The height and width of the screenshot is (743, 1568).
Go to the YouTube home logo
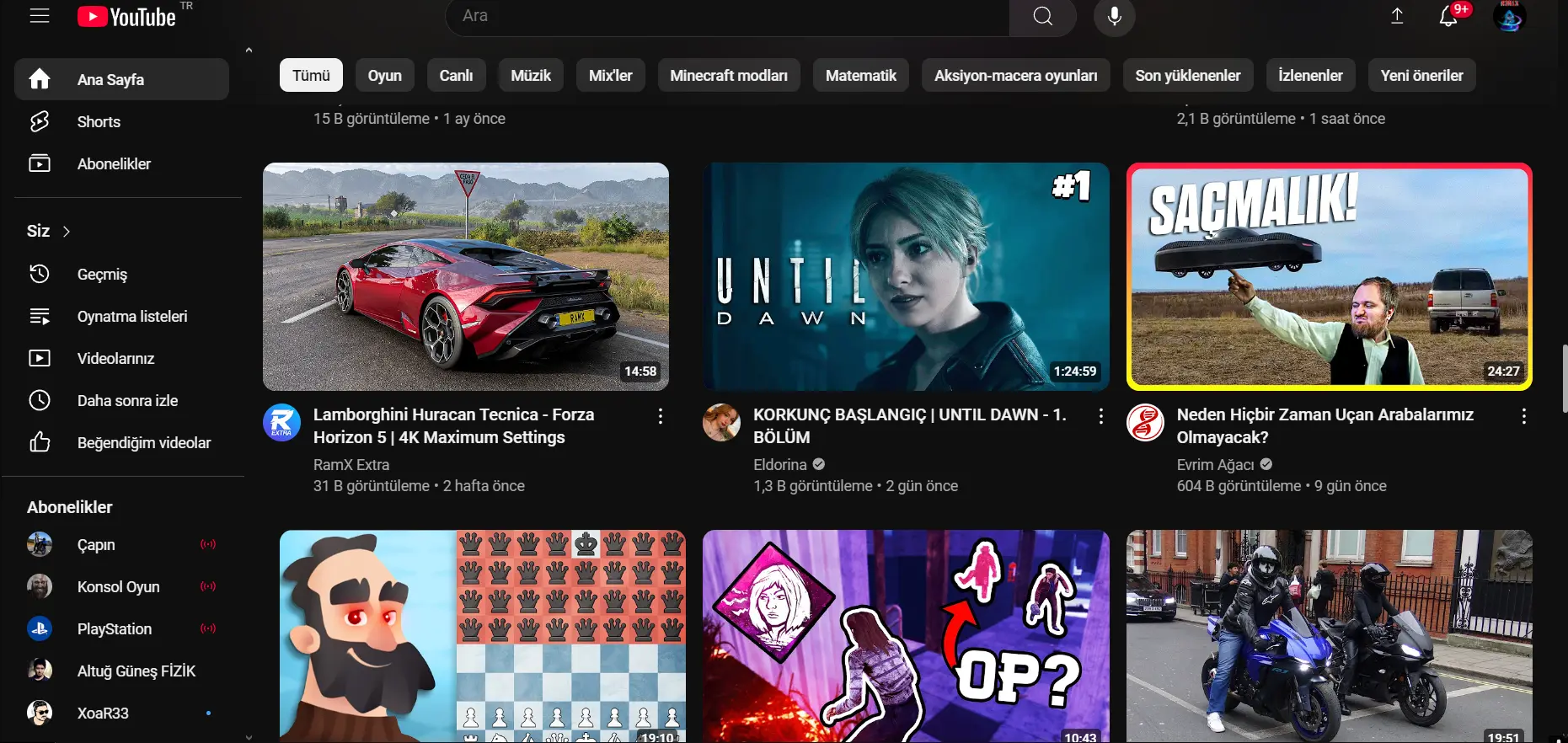(x=127, y=17)
